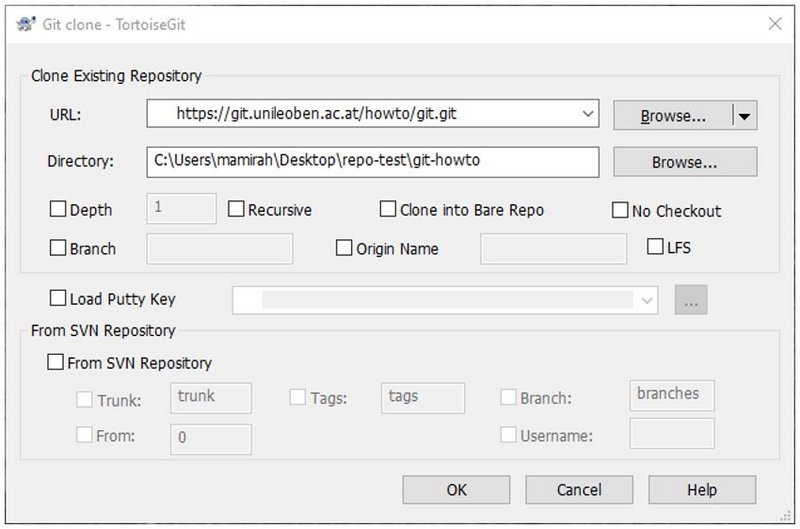Click the Cancel button
This screenshot has width=800, height=529.
coord(579,490)
